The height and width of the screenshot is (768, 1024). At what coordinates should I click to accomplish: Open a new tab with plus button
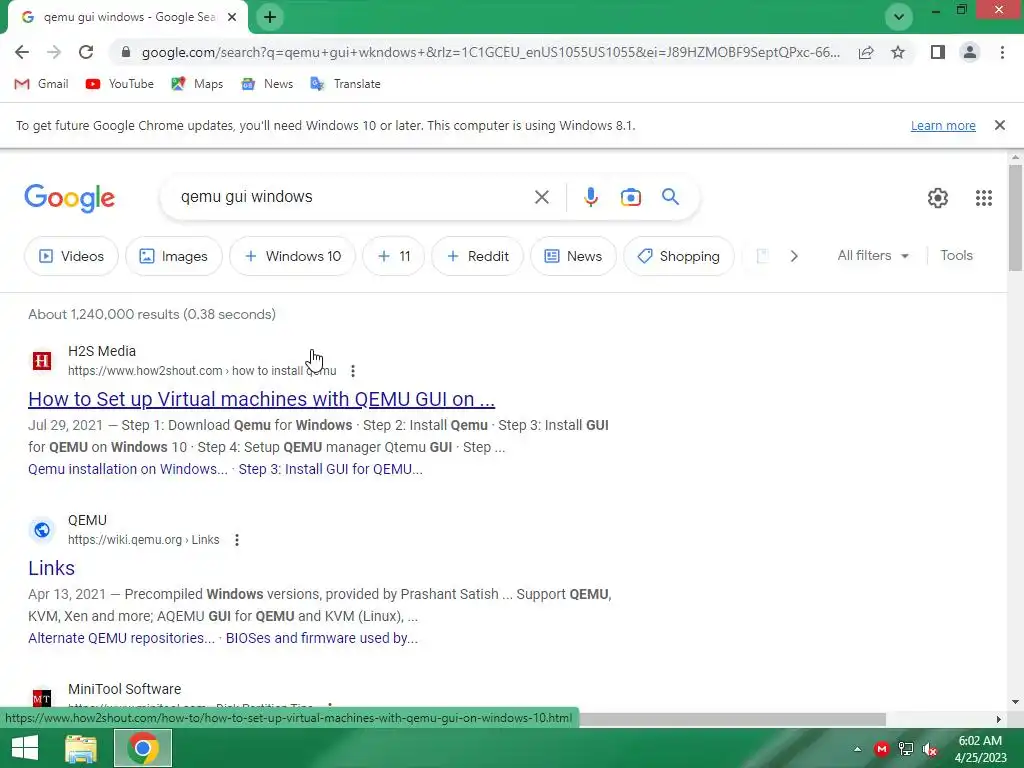[x=270, y=17]
